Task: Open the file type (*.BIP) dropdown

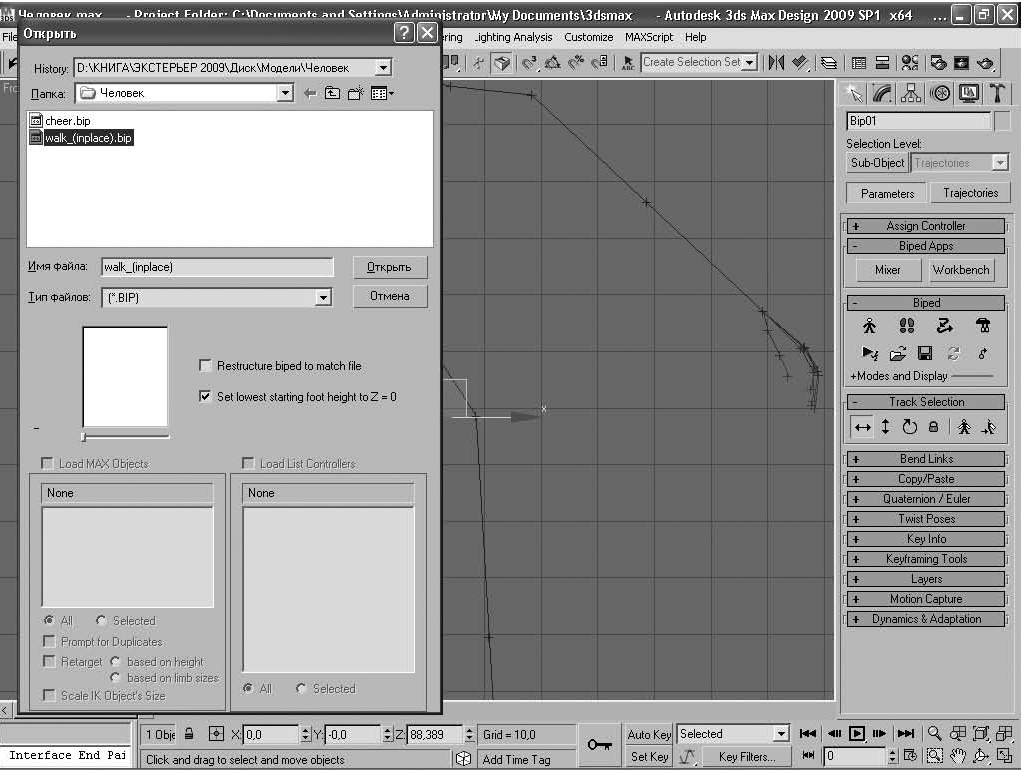Action: (322, 297)
